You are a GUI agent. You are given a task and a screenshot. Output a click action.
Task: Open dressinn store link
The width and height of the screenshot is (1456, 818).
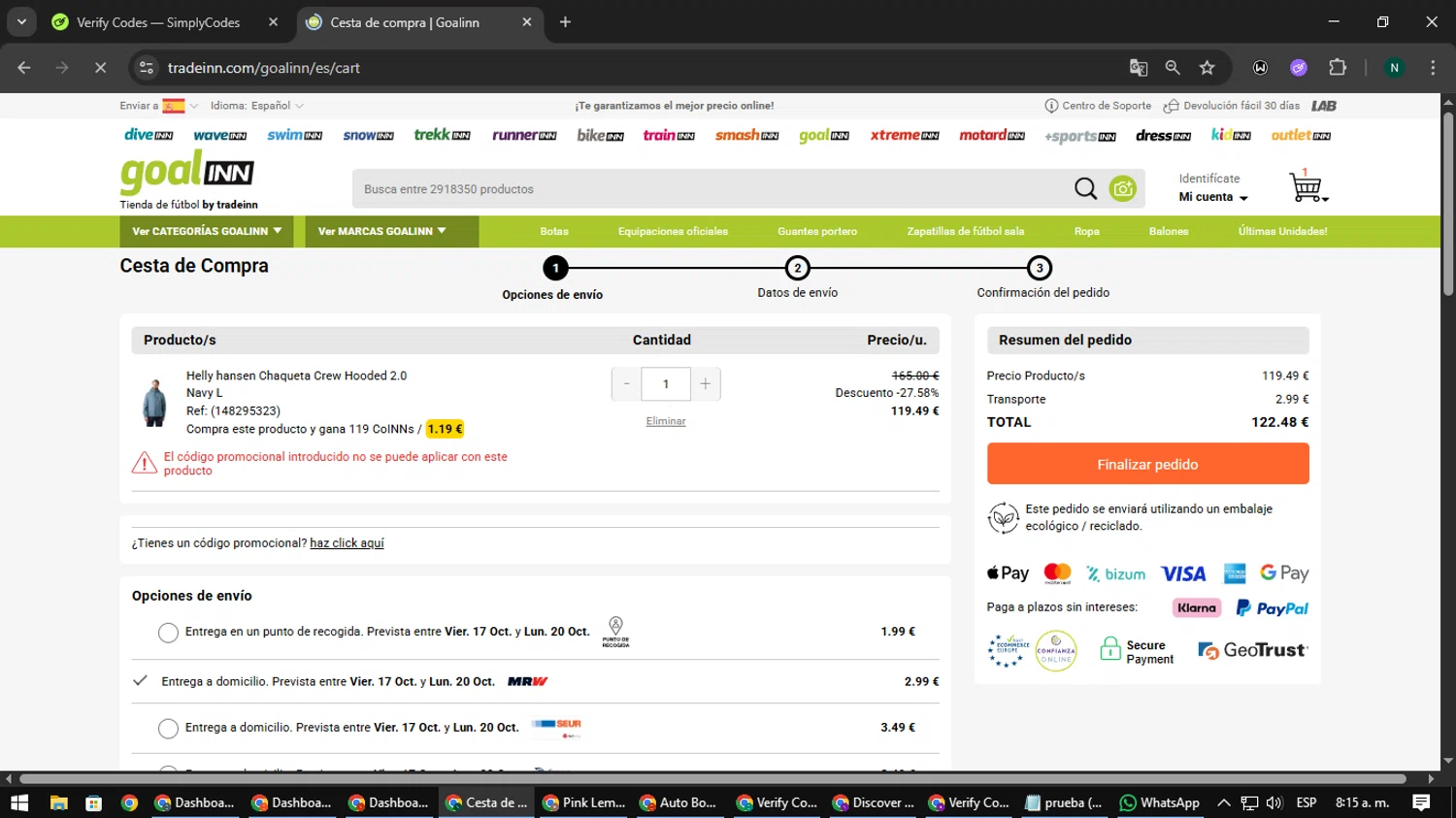tap(1163, 136)
